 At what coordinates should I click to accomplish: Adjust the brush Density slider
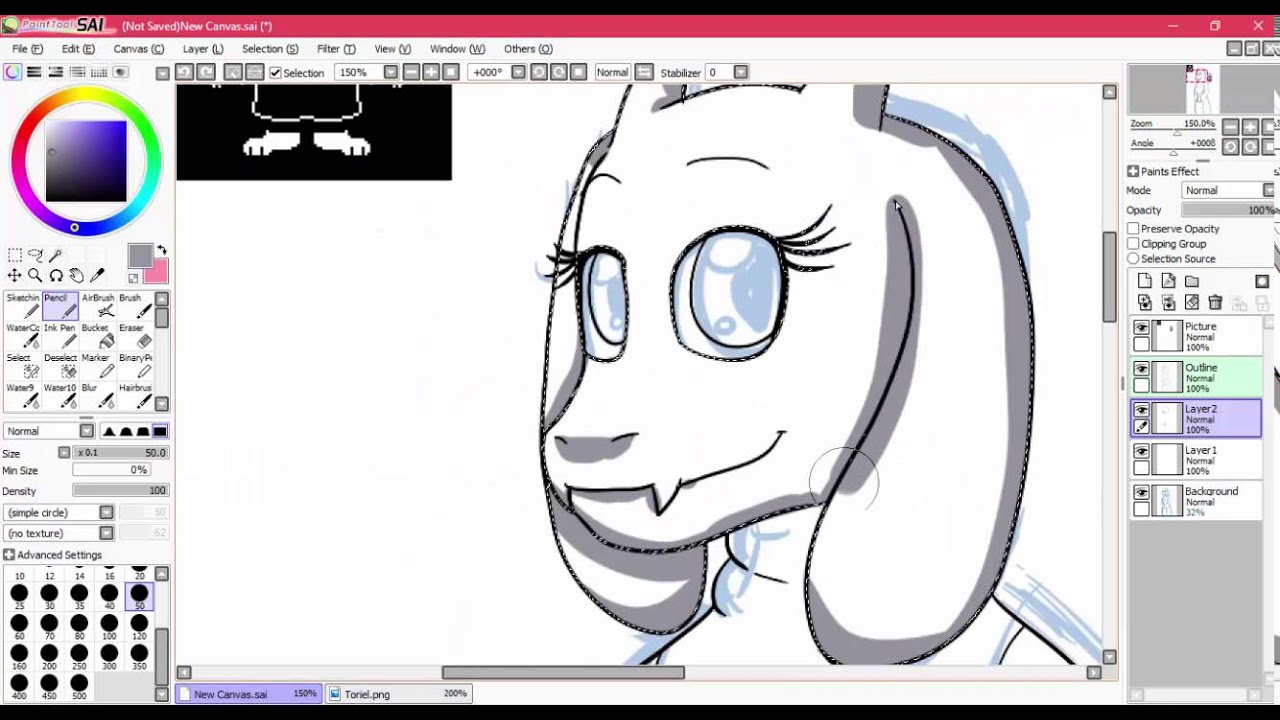(x=120, y=491)
